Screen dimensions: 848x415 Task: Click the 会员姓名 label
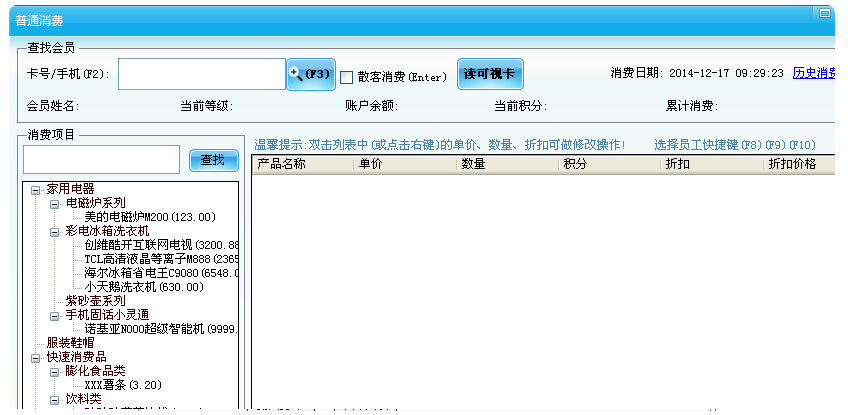tap(52, 107)
